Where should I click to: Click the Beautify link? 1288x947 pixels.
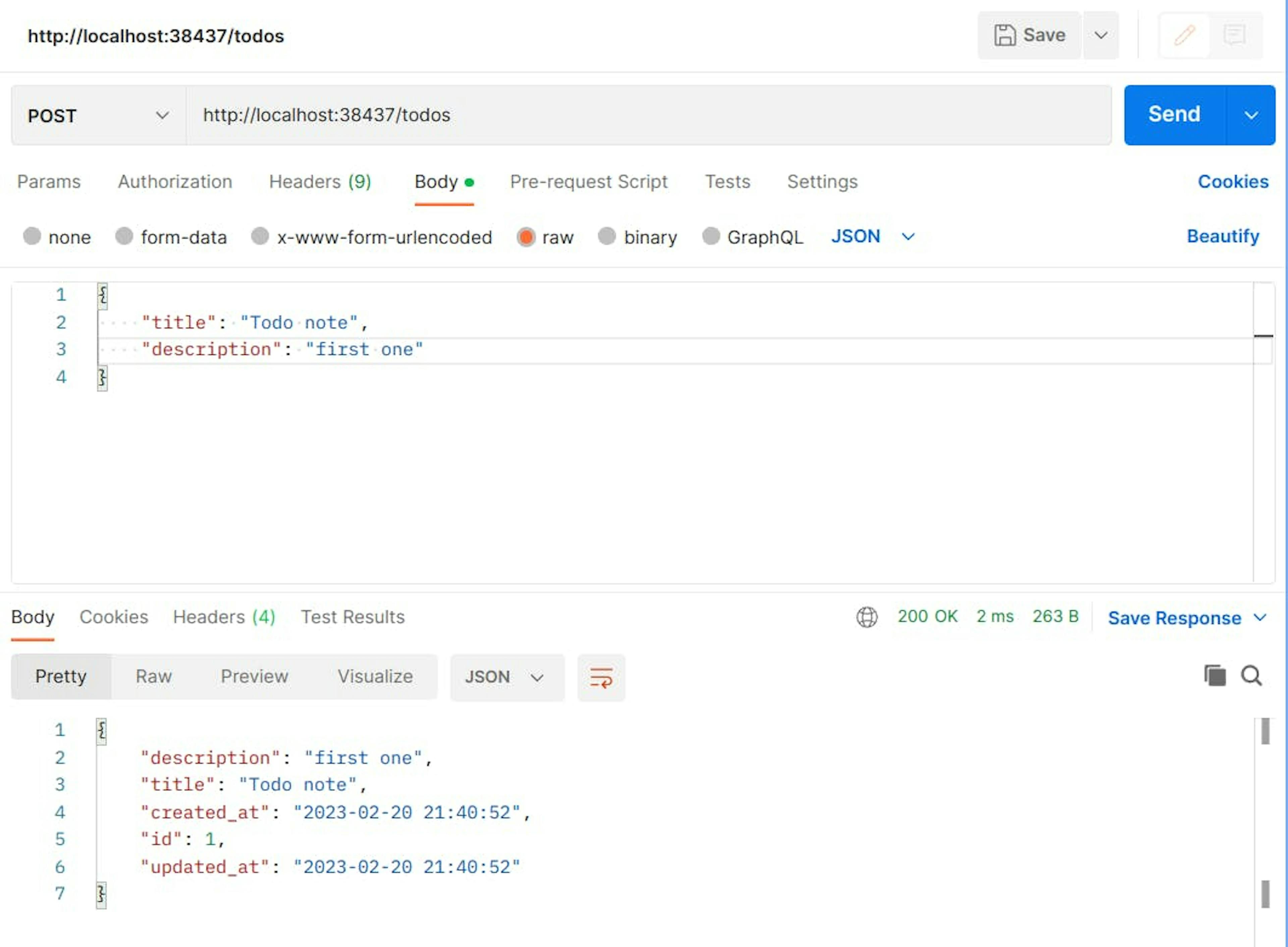click(1223, 236)
